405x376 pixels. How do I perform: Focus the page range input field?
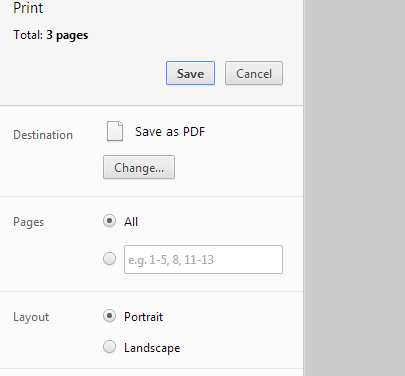pyautogui.click(x=203, y=260)
